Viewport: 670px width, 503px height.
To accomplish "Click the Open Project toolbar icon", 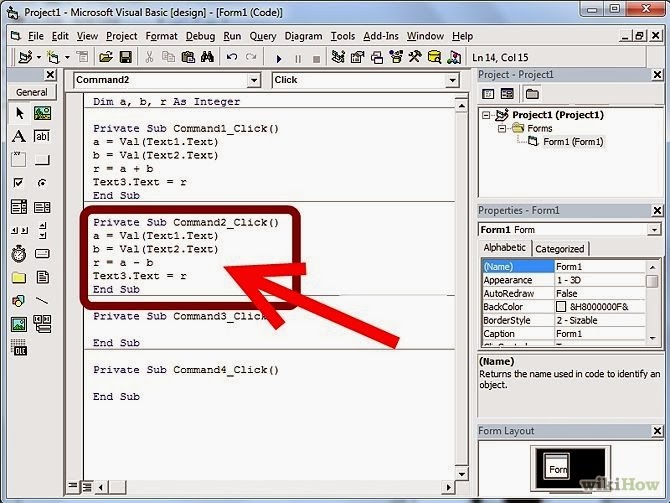I will (x=106, y=57).
